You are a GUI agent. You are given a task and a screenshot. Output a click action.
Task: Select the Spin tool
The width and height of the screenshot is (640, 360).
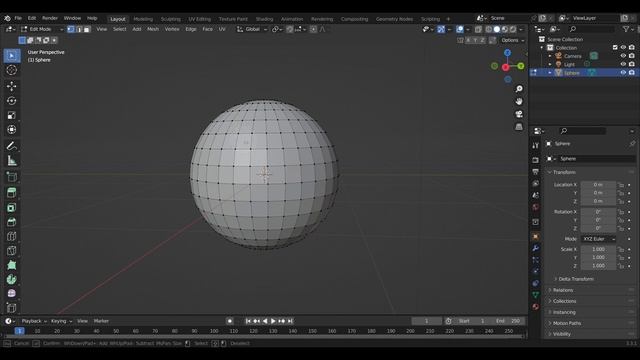coord(12,280)
